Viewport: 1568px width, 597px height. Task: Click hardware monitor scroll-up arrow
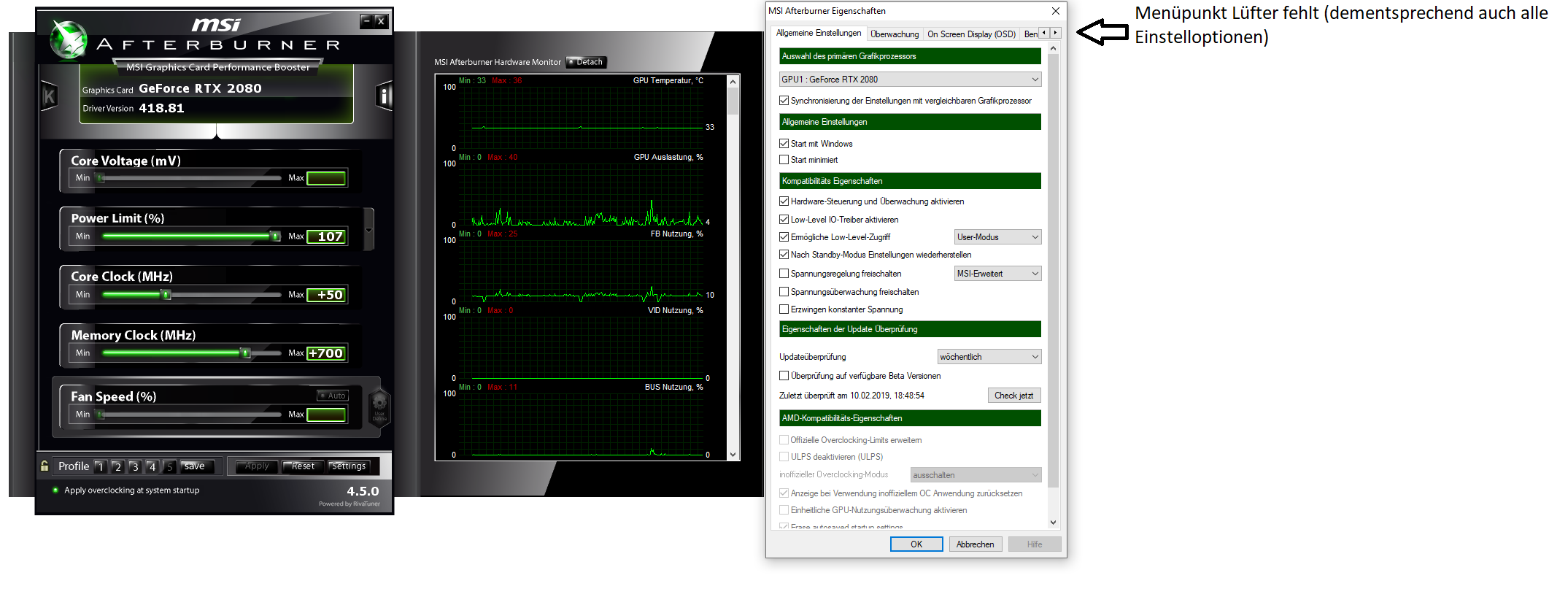[733, 82]
